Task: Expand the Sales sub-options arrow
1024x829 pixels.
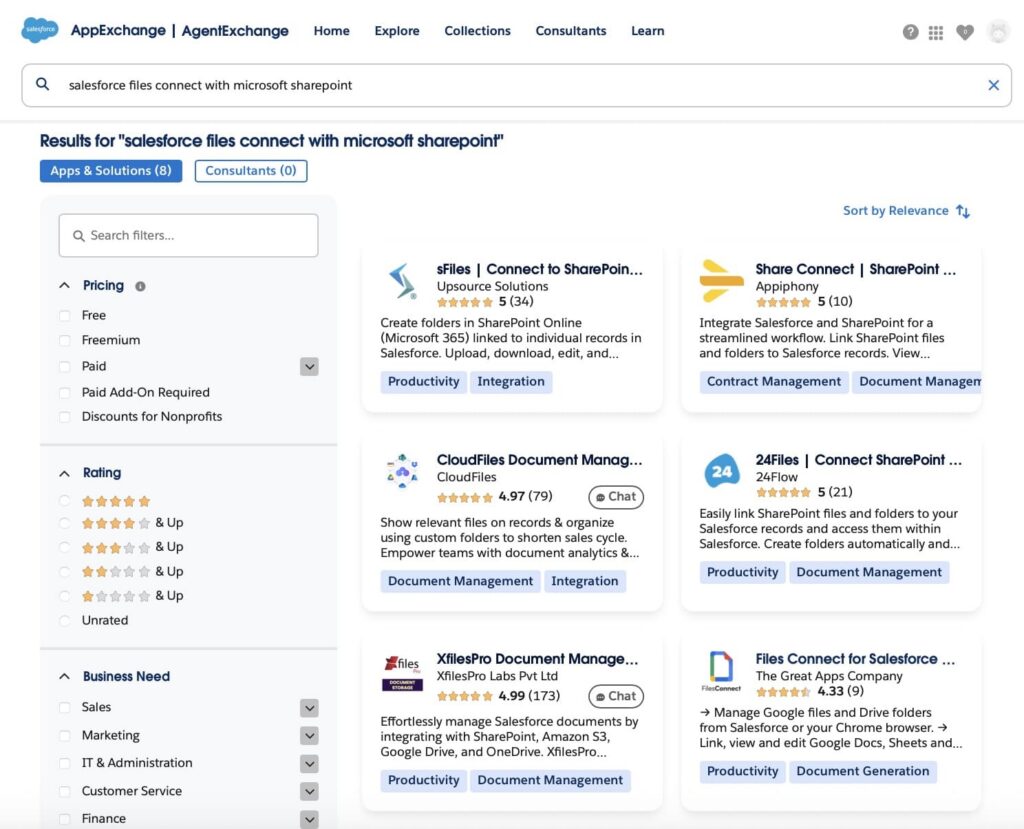Action: click(310, 707)
